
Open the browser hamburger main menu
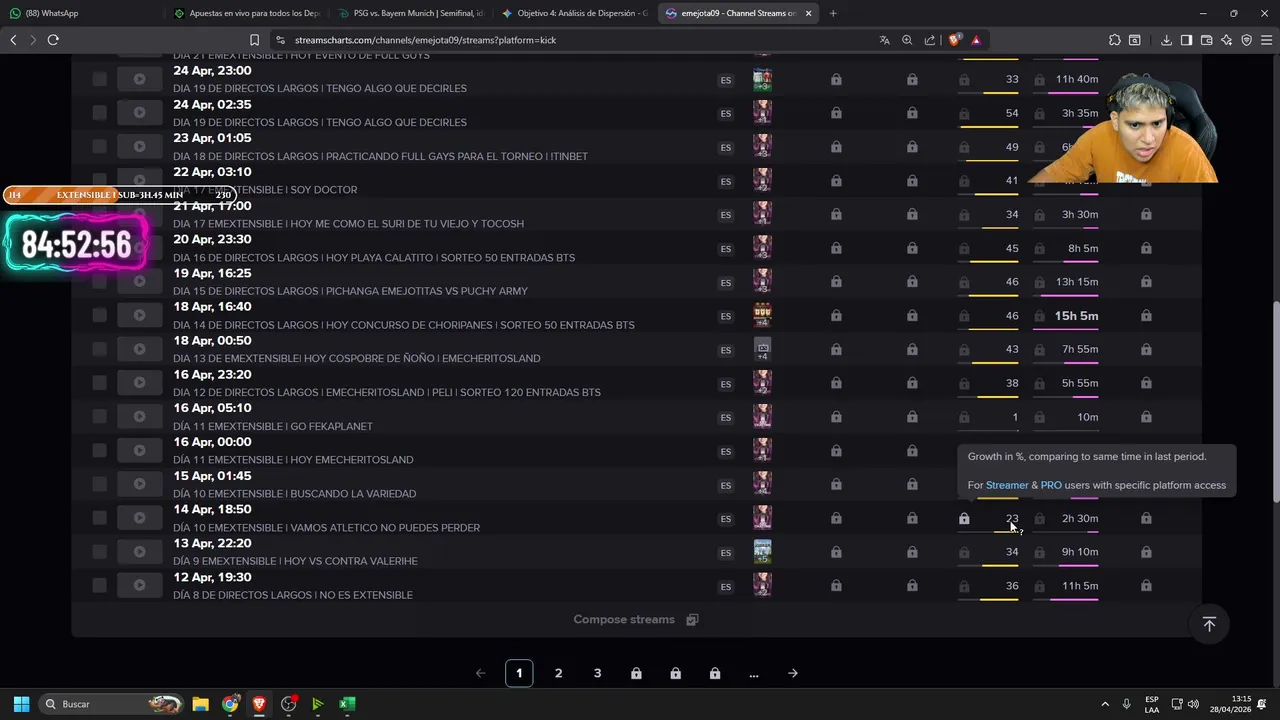1266,40
